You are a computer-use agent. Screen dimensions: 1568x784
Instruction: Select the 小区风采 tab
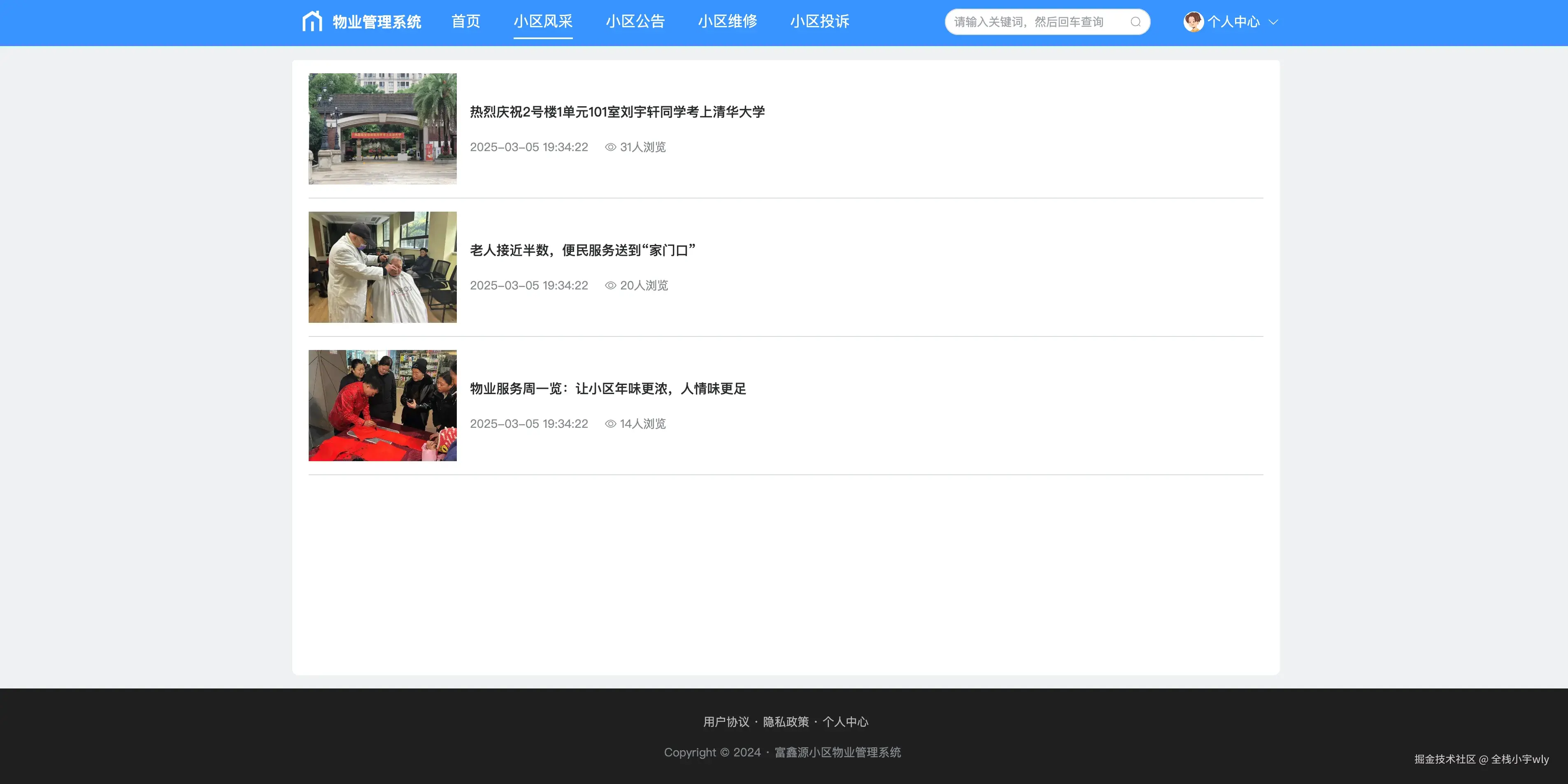point(543,22)
